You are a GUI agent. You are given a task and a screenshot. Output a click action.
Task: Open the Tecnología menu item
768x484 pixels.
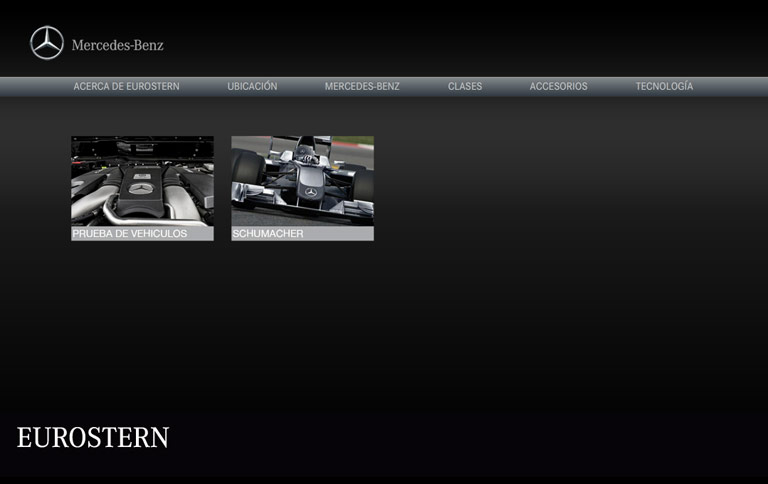coord(664,87)
